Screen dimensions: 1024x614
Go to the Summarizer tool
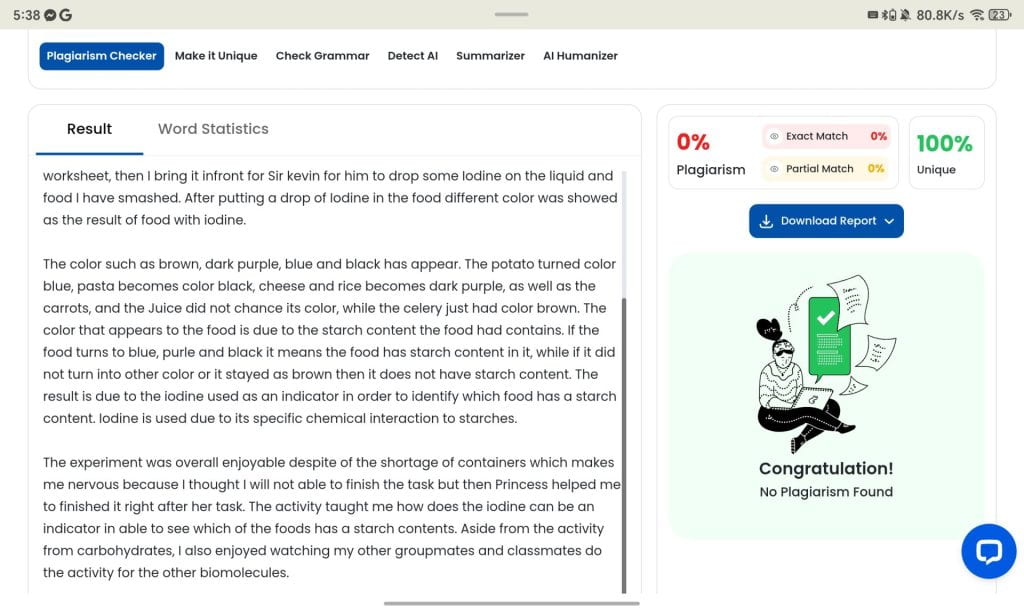pos(490,56)
